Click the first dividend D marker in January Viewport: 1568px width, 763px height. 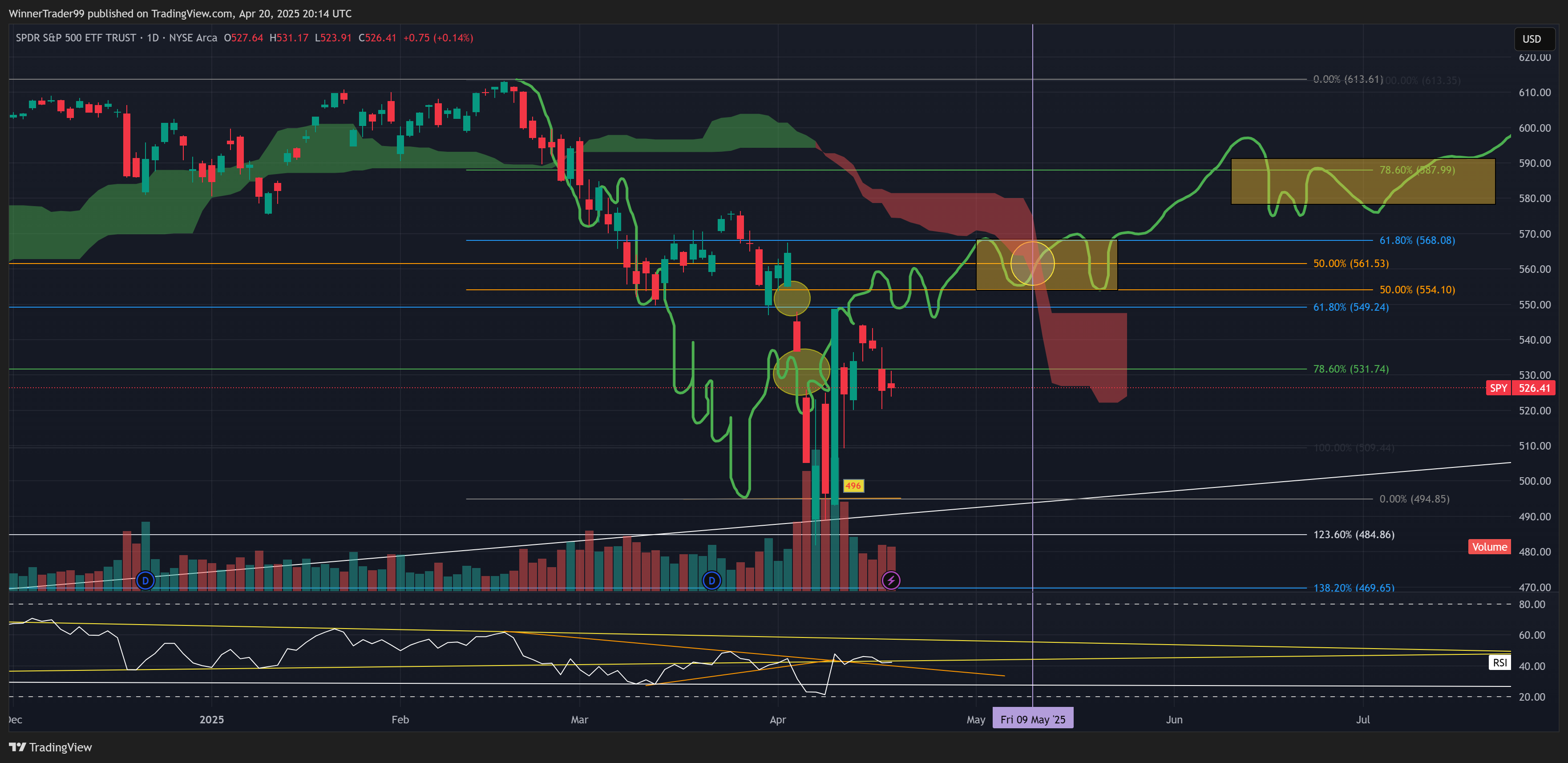145,580
